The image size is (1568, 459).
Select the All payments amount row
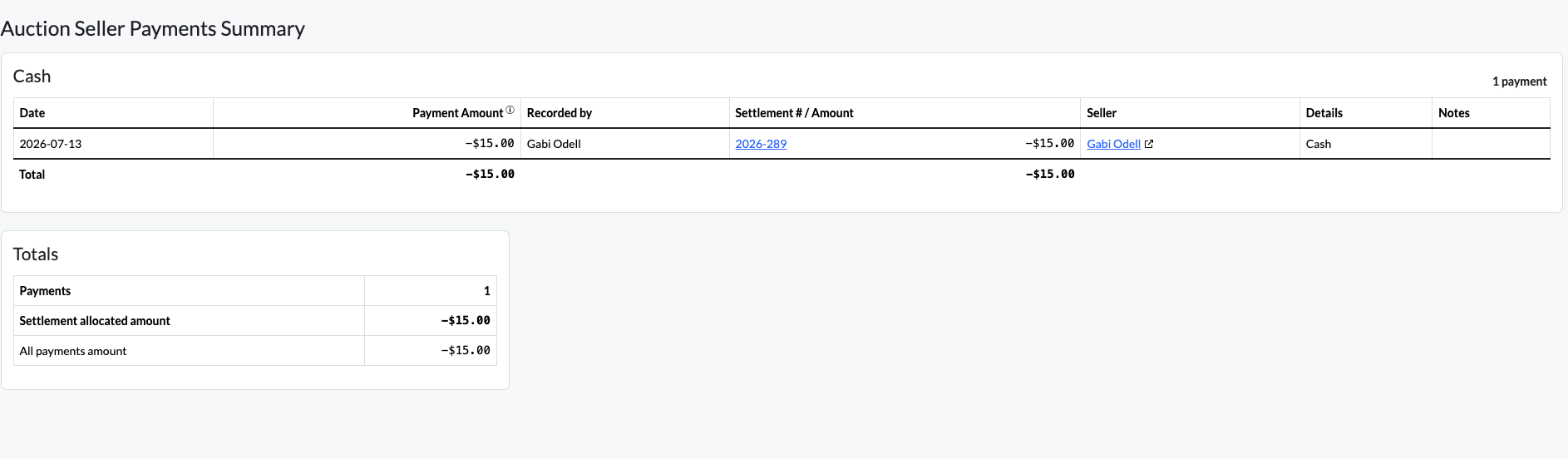point(255,351)
